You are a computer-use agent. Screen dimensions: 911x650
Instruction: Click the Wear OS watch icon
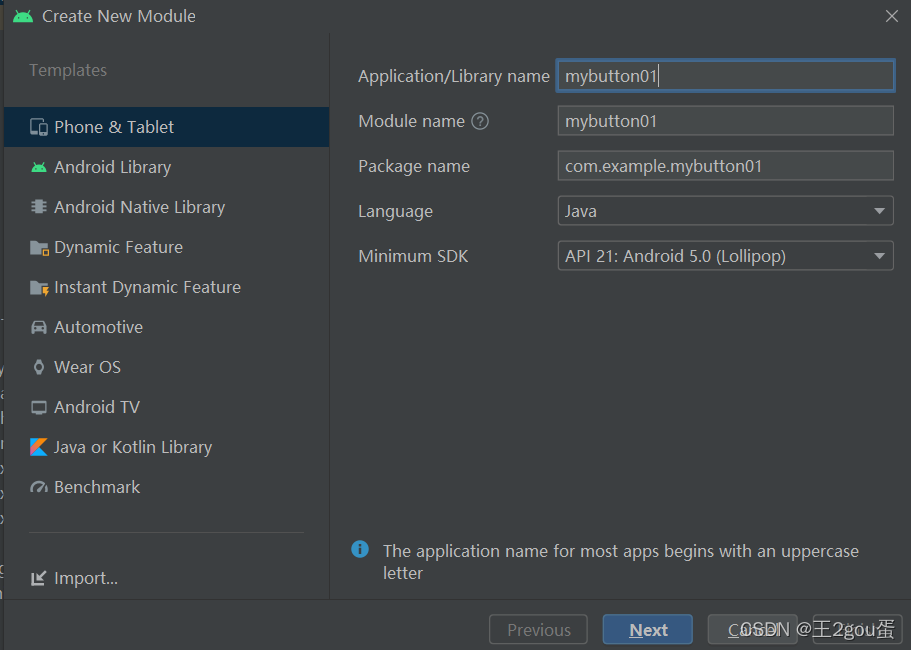point(39,367)
